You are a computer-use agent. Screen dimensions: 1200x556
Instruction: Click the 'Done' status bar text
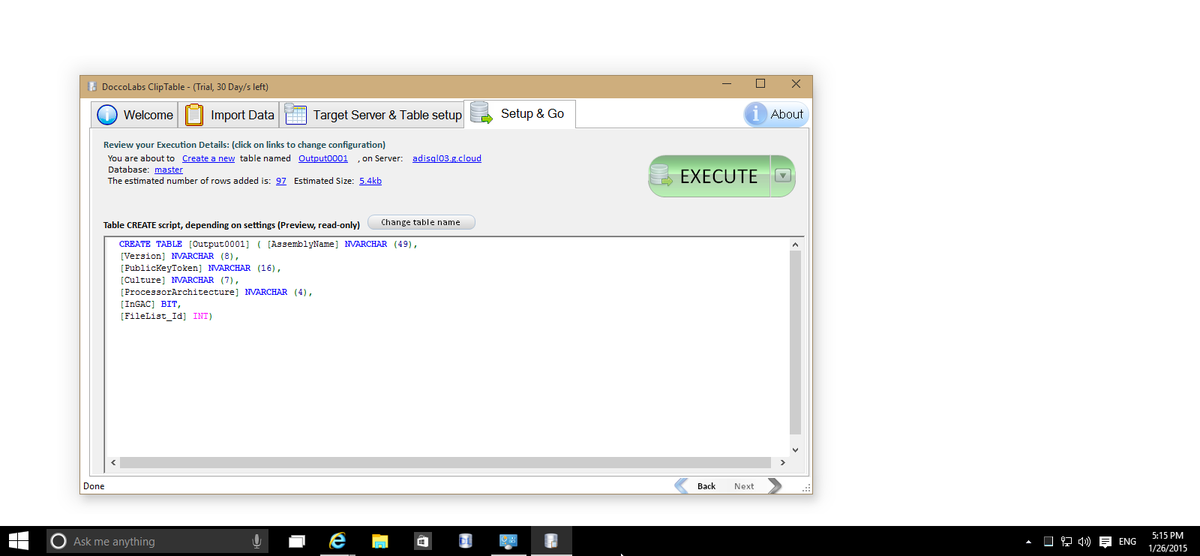94,486
